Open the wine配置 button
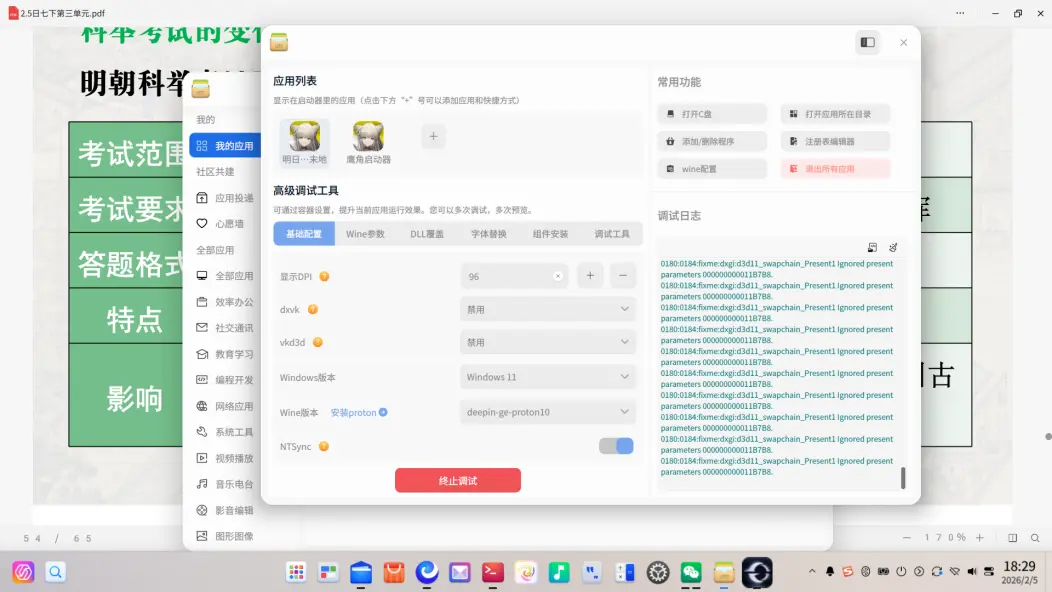 pos(712,169)
